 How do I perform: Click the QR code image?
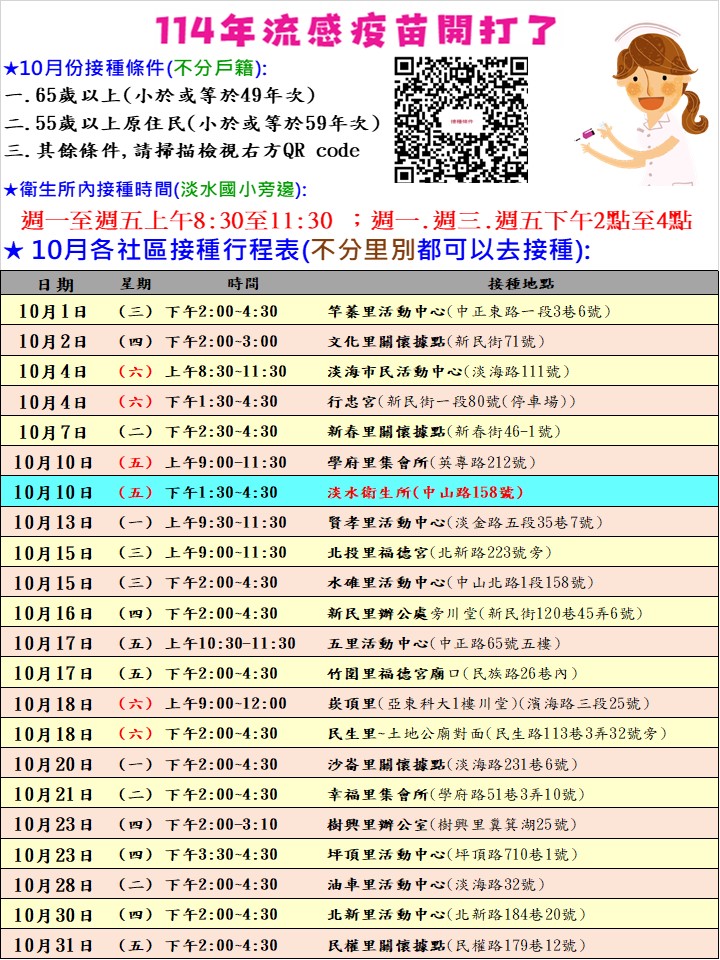(x=461, y=119)
